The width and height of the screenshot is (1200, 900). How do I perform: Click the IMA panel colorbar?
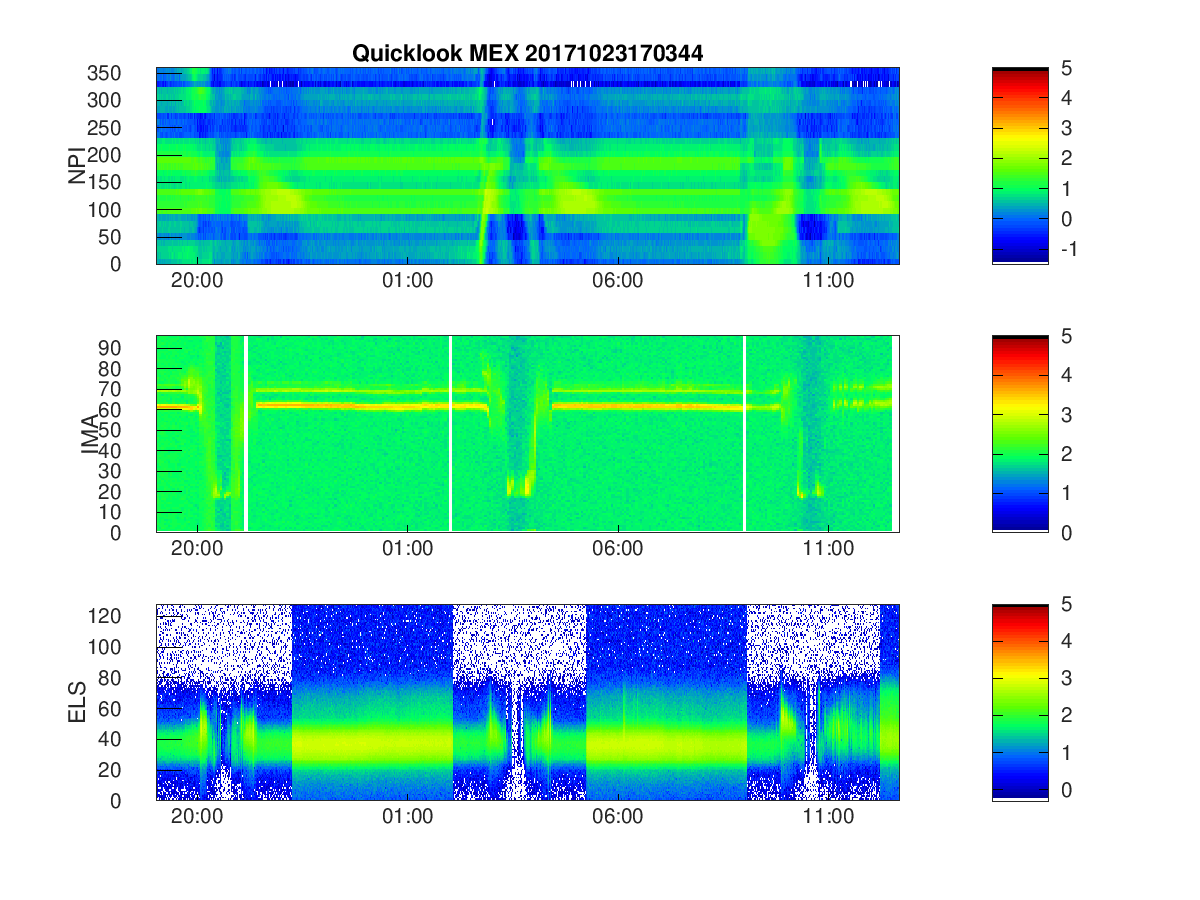(1020, 434)
